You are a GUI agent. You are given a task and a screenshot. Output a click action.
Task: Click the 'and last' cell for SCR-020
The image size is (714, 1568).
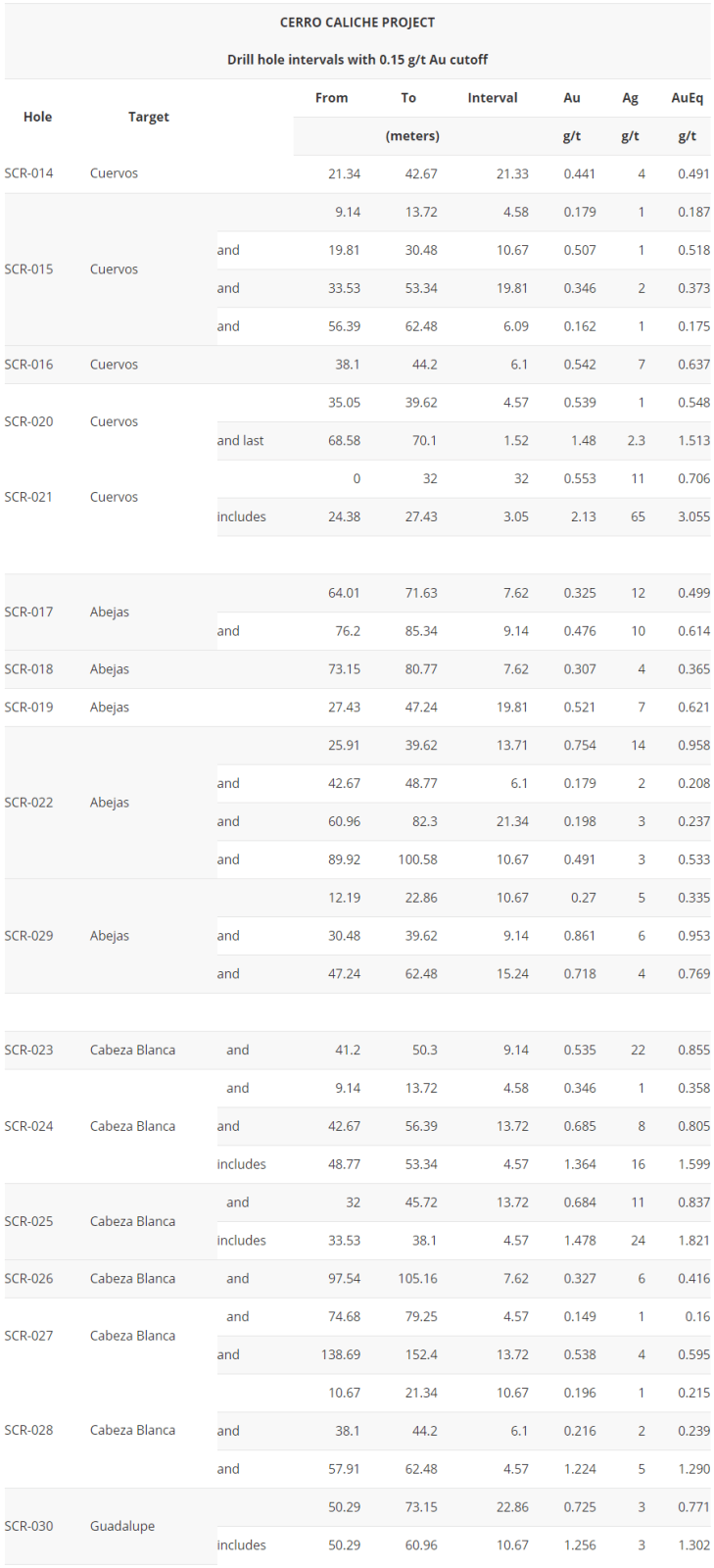(x=240, y=441)
